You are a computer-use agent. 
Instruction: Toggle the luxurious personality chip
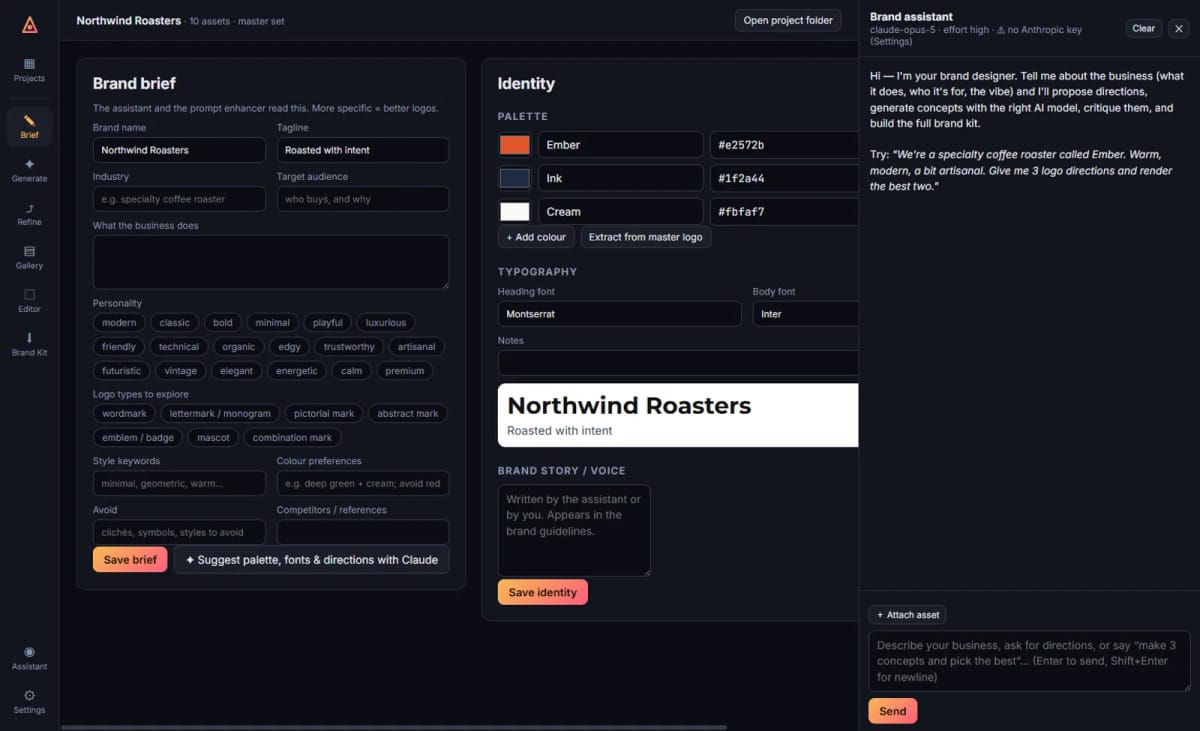386,323
